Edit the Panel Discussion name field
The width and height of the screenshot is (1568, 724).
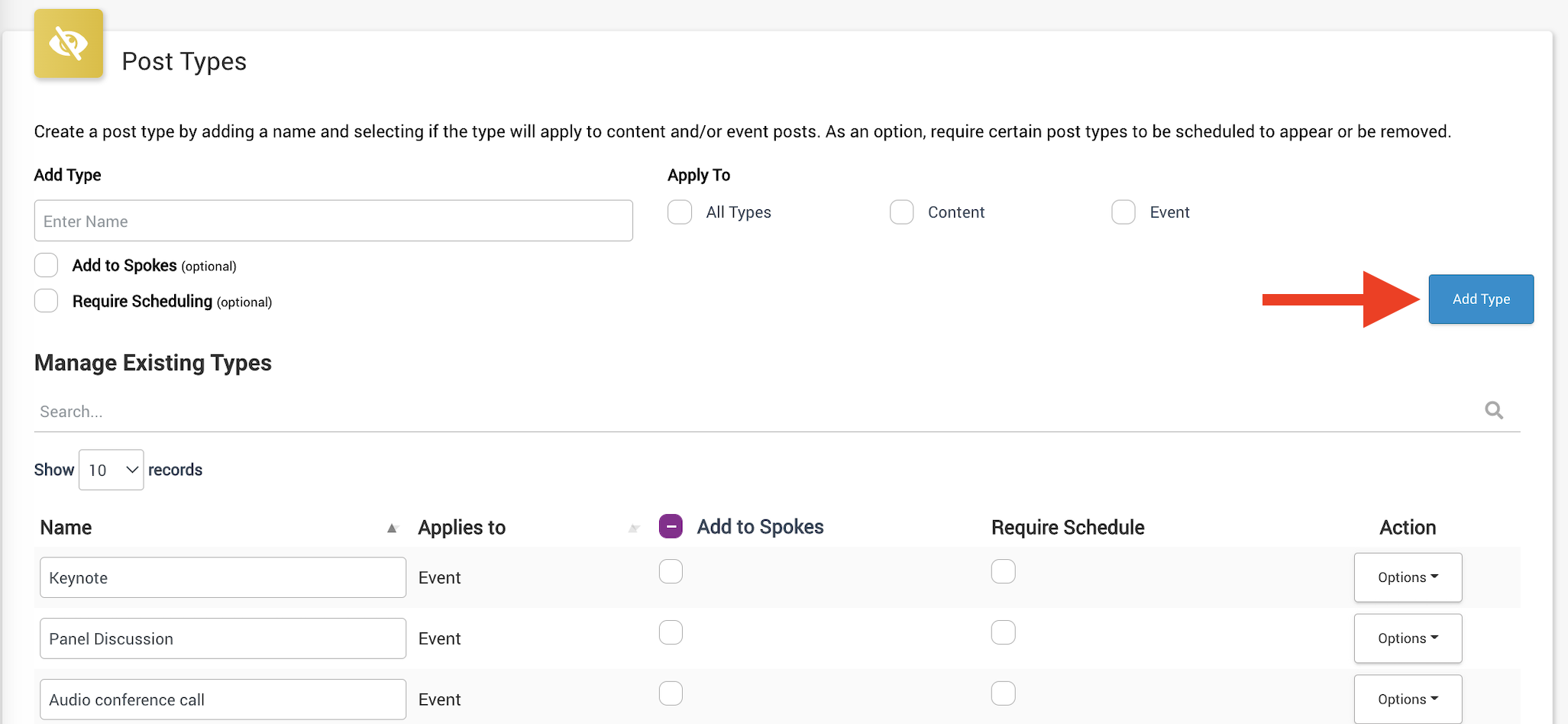click(x=223, y=638)
